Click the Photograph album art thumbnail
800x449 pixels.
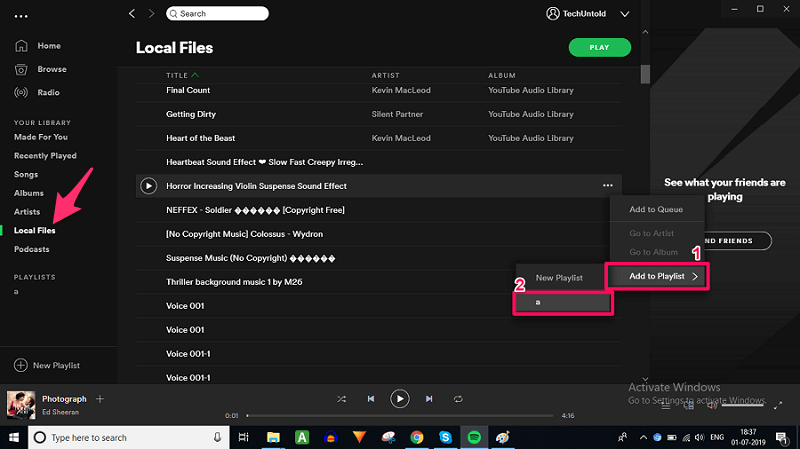coord(21,405)
